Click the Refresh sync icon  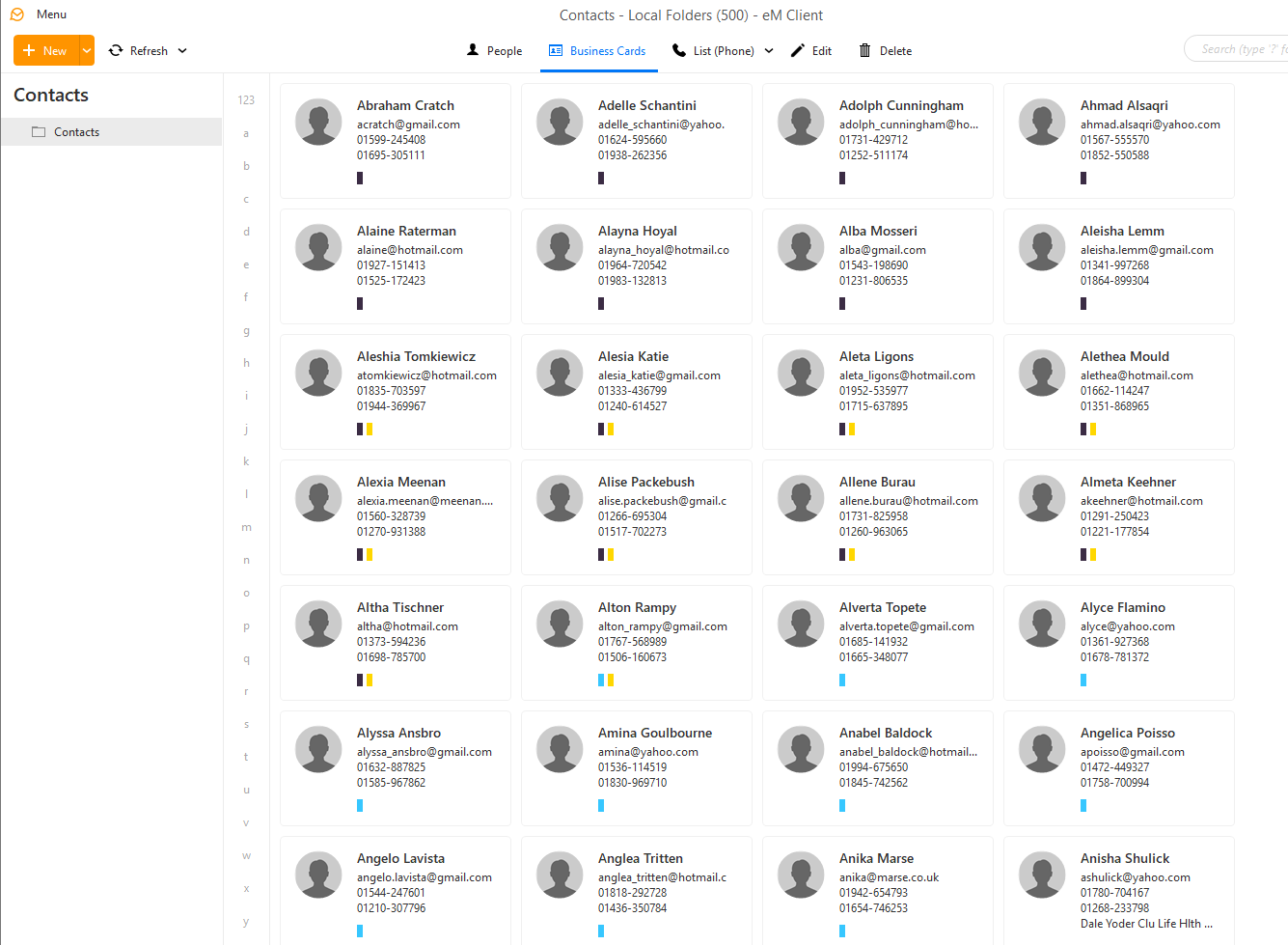pyautogui.click(x=116, y=50)
